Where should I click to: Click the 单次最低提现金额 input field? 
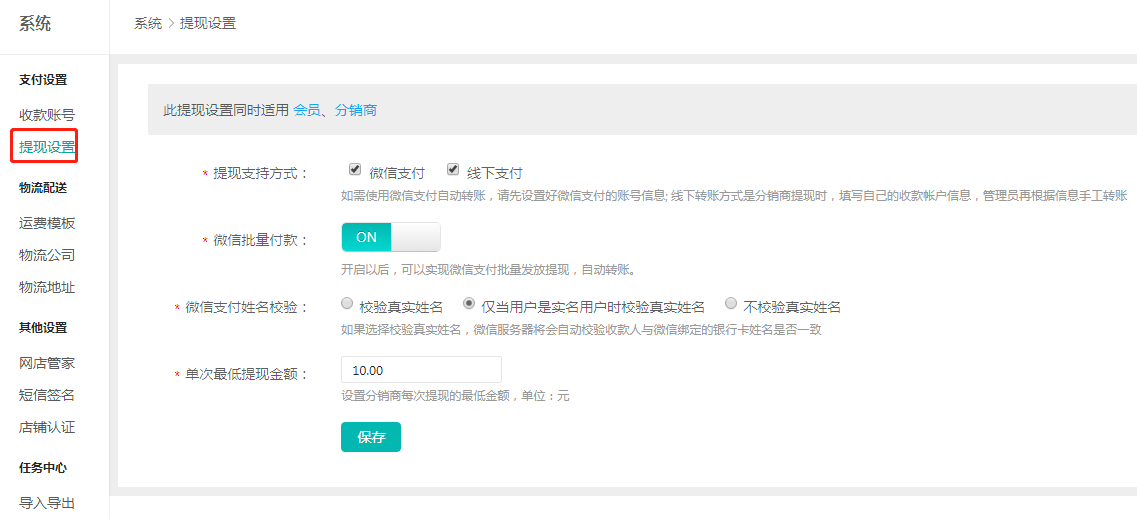click(x=421, y=370)
